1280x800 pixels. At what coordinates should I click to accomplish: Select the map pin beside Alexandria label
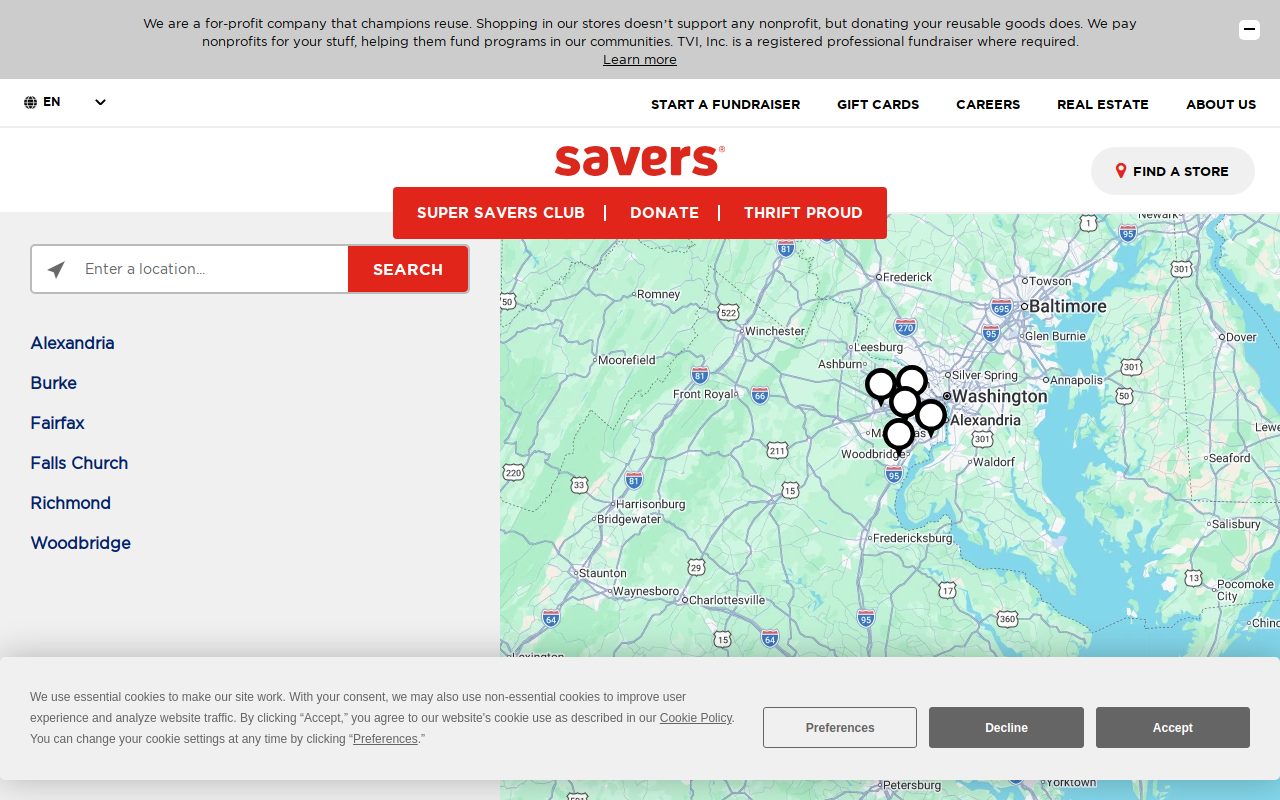click(x=930, y=416)
